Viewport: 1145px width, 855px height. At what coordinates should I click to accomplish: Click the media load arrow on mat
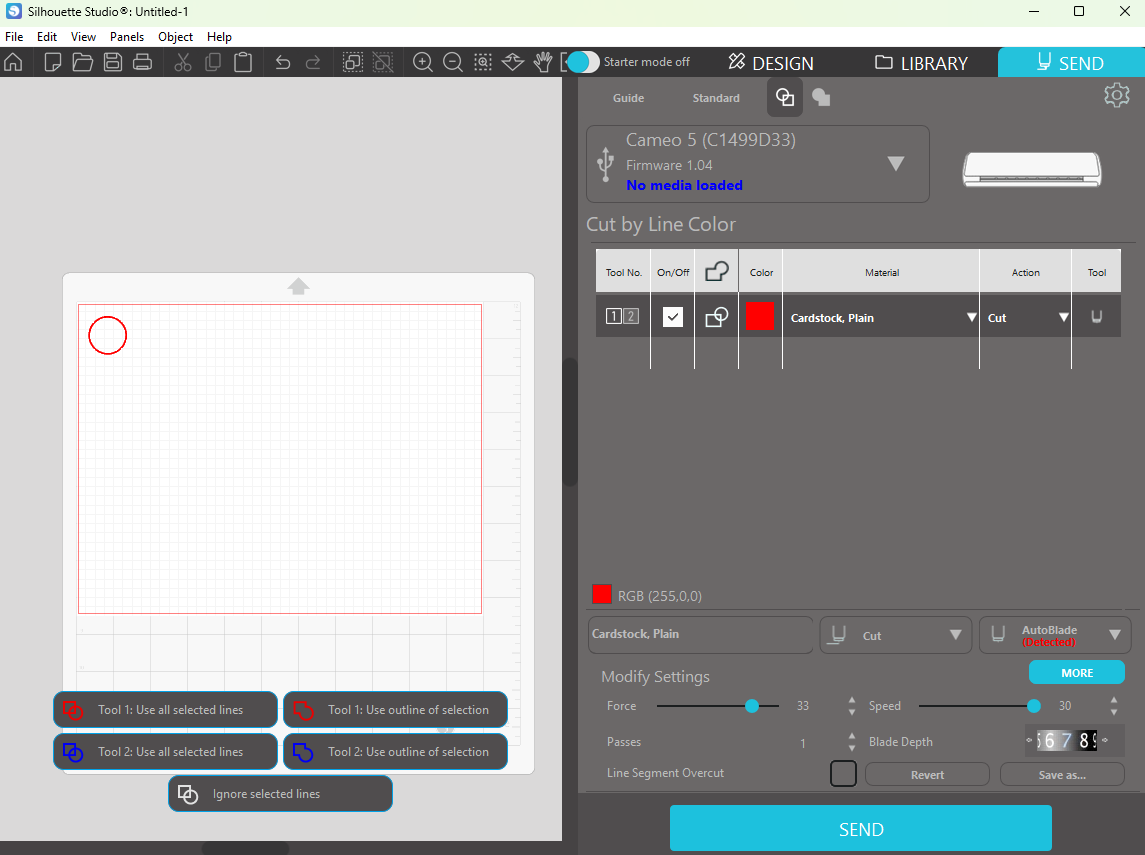point(298,286)
